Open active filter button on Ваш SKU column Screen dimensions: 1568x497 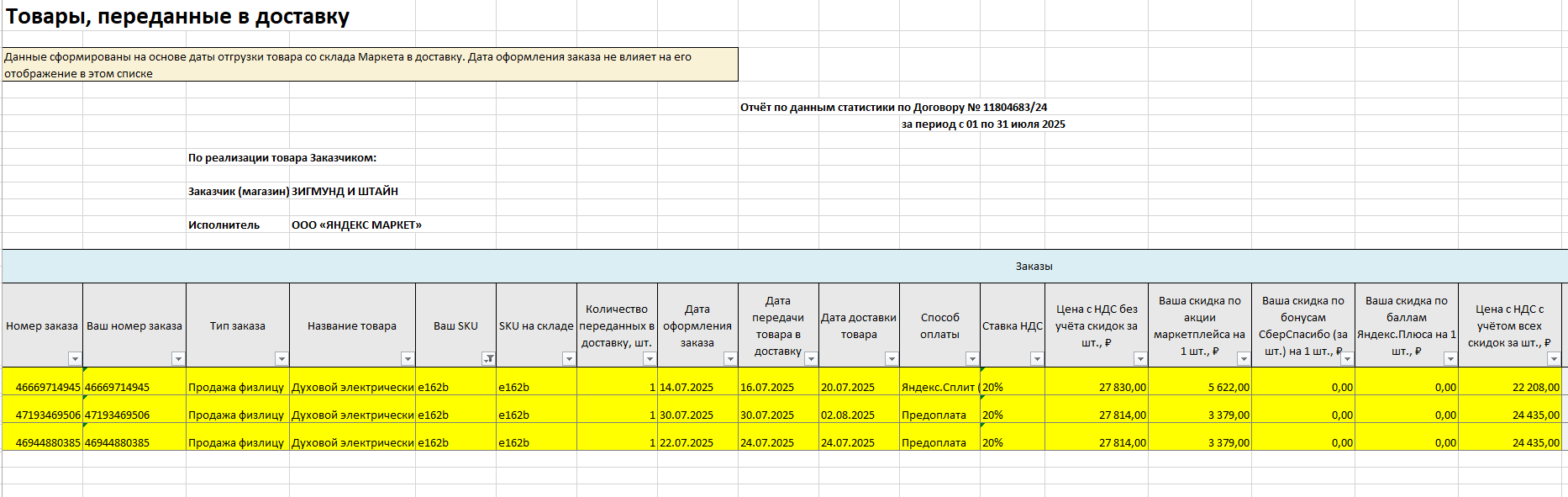click(487, 359)
